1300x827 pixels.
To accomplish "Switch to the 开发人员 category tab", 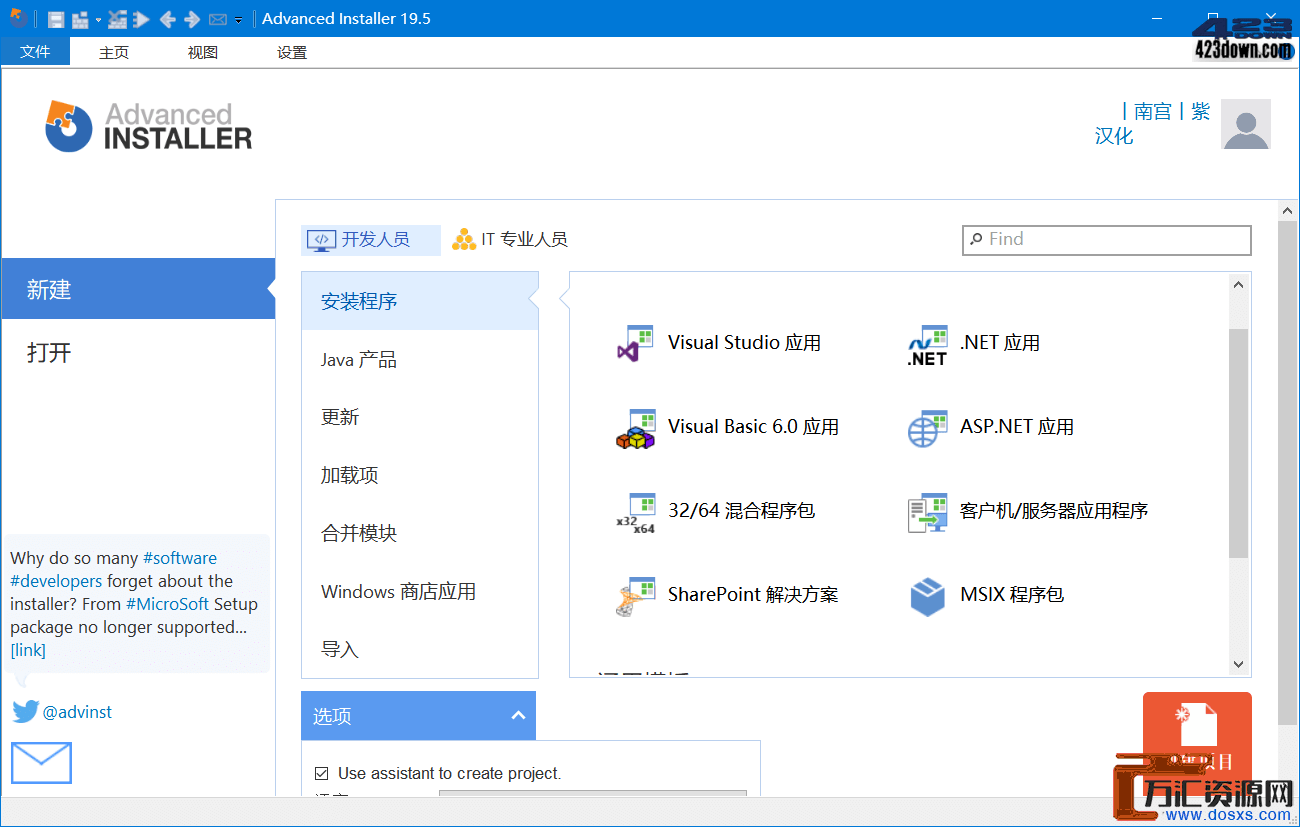I will (370, 240).
